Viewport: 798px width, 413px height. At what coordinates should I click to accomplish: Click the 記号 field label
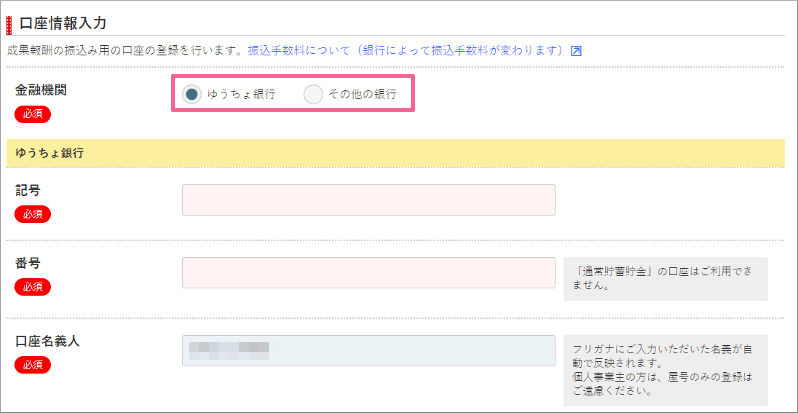pyautogui.click(x=28, y=191)
